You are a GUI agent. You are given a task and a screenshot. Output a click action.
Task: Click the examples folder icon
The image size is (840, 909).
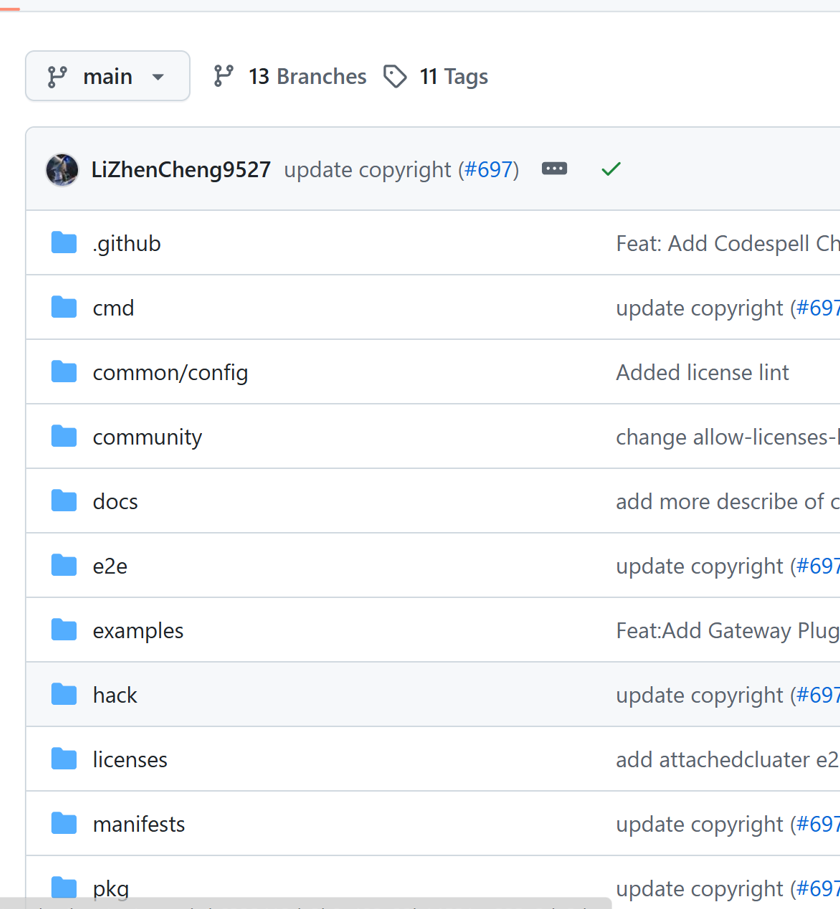click(64, 630)
